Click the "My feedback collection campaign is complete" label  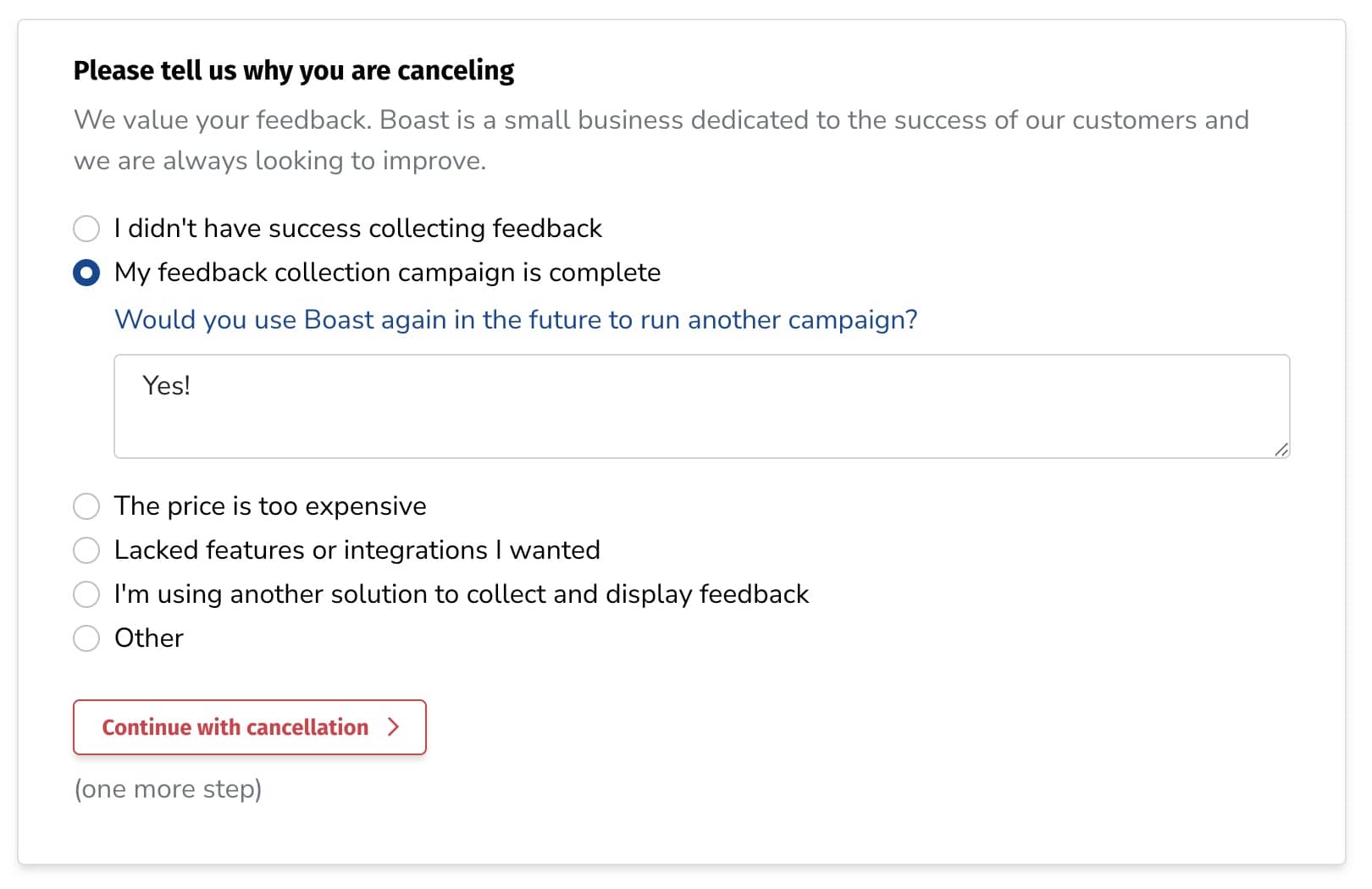(x=387, y=273)
